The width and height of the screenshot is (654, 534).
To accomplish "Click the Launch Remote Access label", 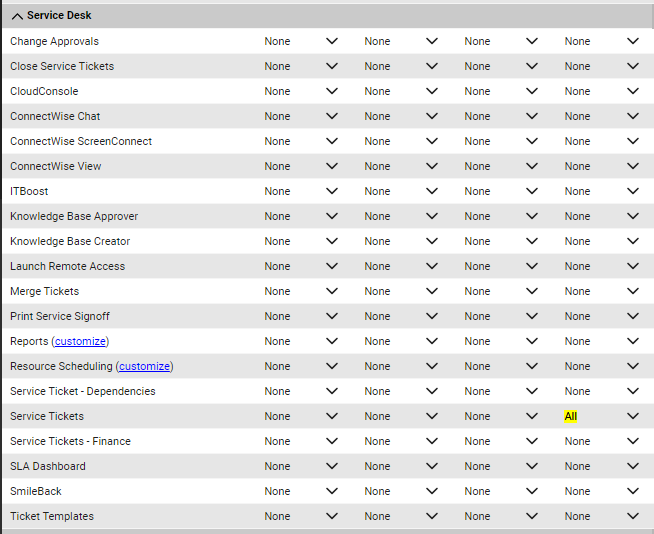I will [x=68, y=267].
